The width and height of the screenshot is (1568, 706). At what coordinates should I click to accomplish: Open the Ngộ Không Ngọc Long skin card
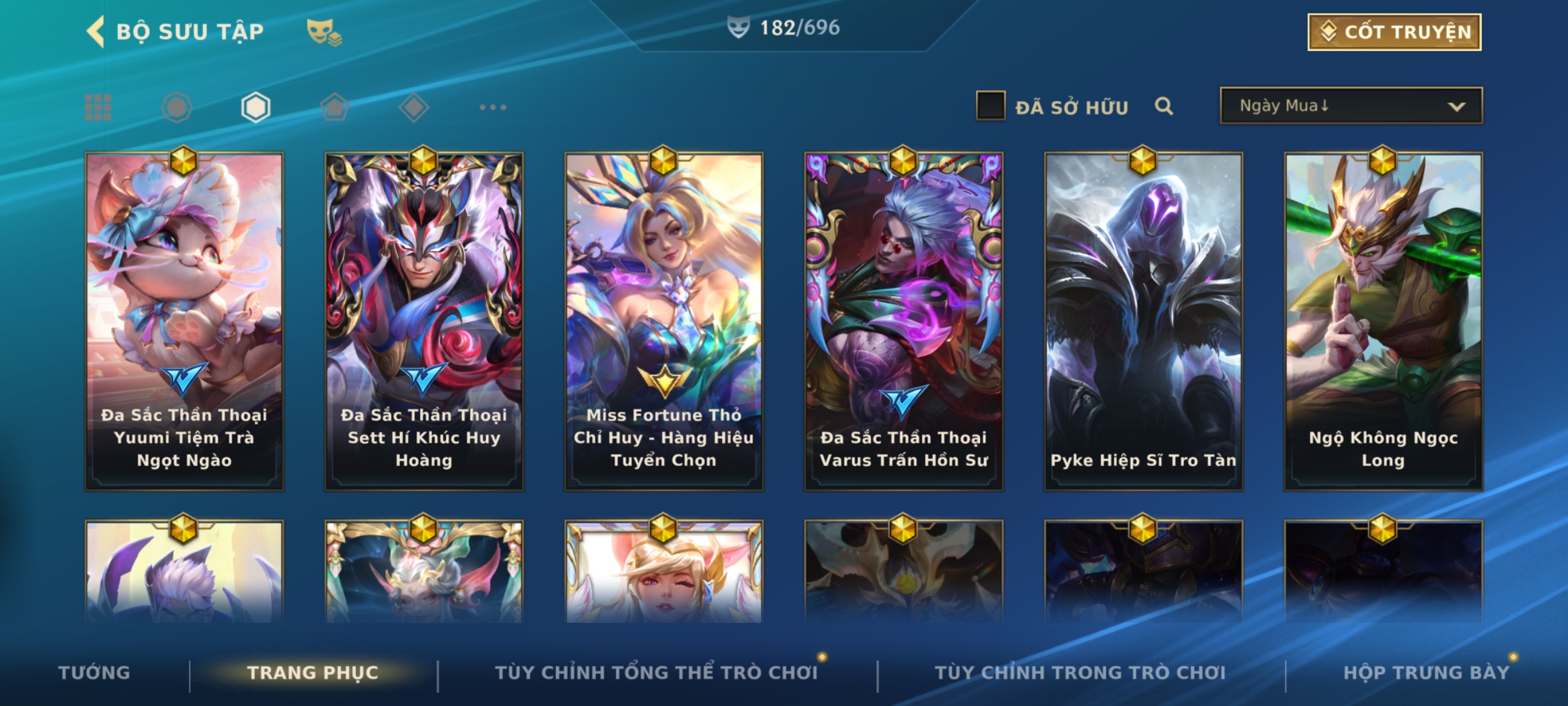pos(1383,322)
